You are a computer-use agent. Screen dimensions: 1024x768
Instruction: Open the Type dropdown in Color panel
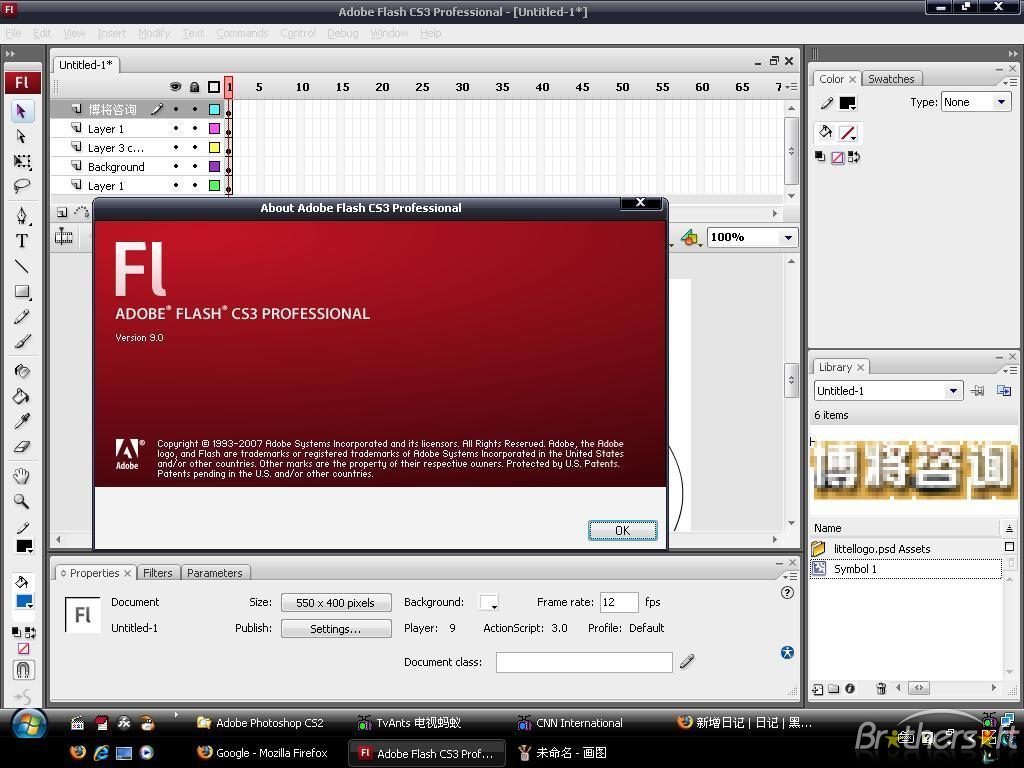click(x=1001, y=101)
